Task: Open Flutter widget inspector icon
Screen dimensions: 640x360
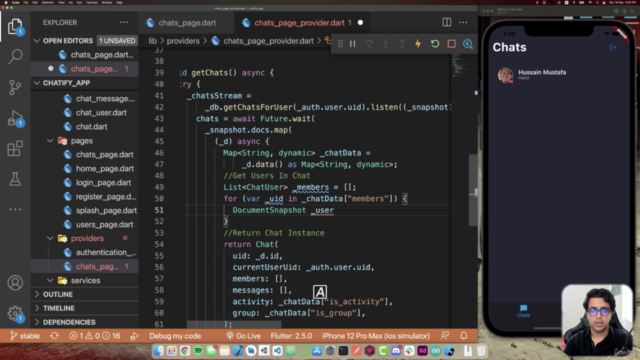Action: 468,44
